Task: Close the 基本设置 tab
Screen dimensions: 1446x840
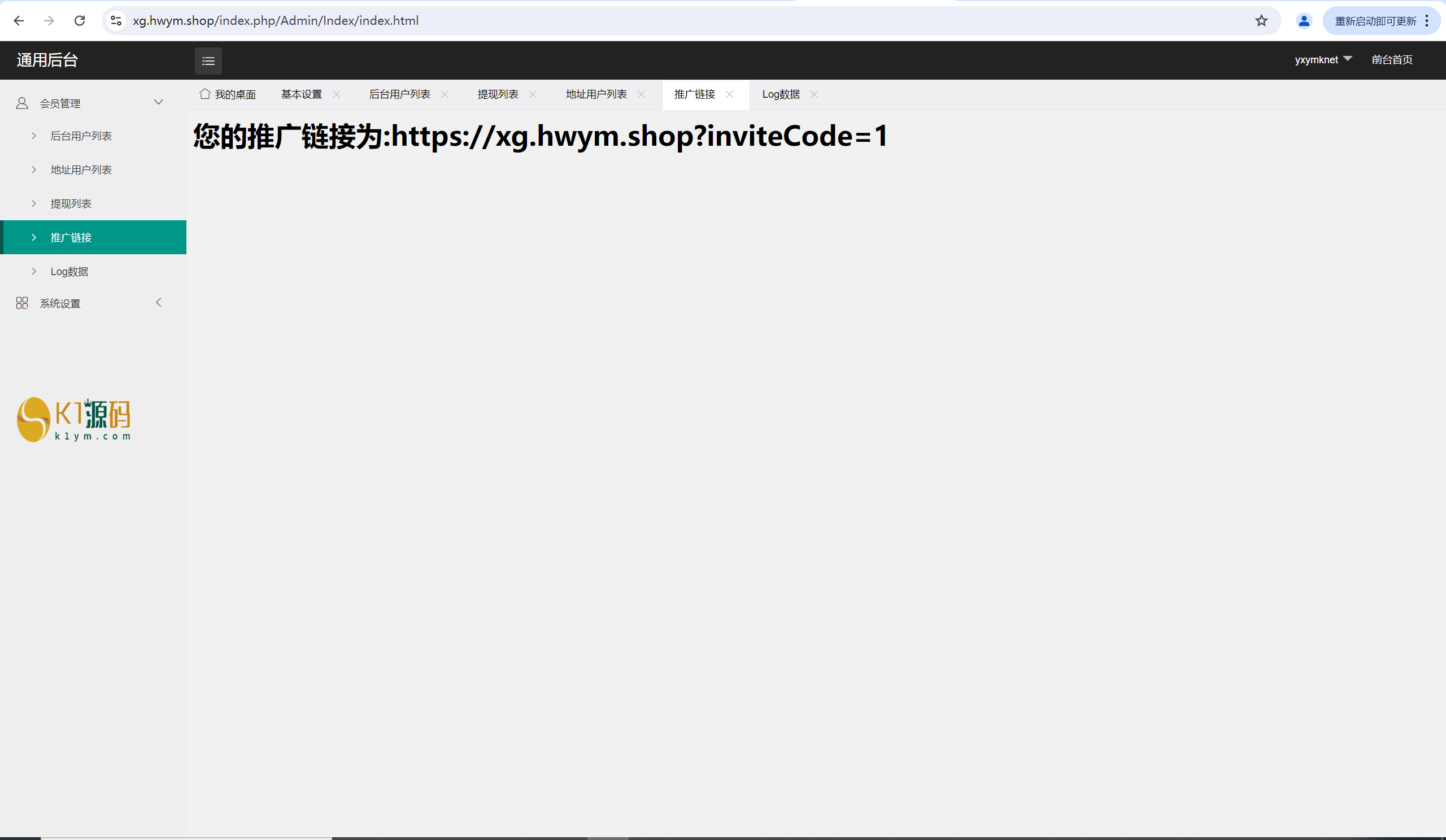Action: [x=336, y=94]
